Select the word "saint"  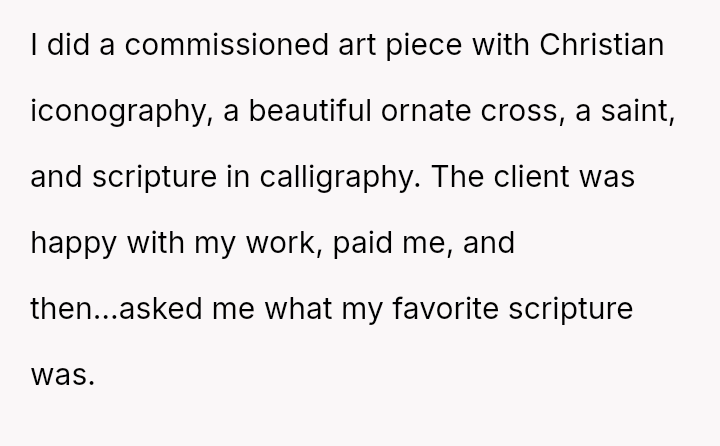(635, 111)
